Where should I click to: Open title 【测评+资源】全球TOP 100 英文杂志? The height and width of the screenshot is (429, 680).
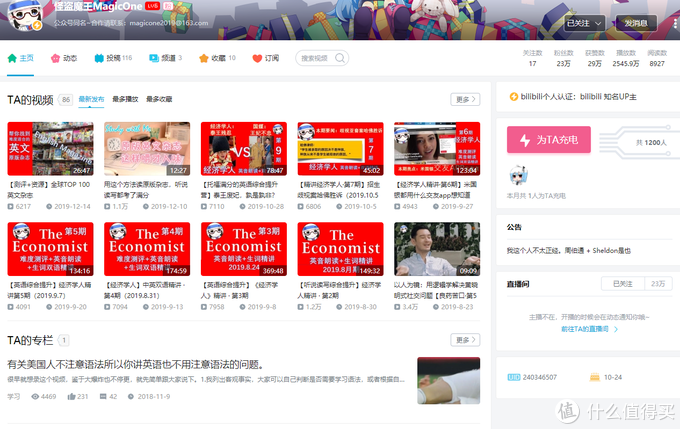coord(49,190)
